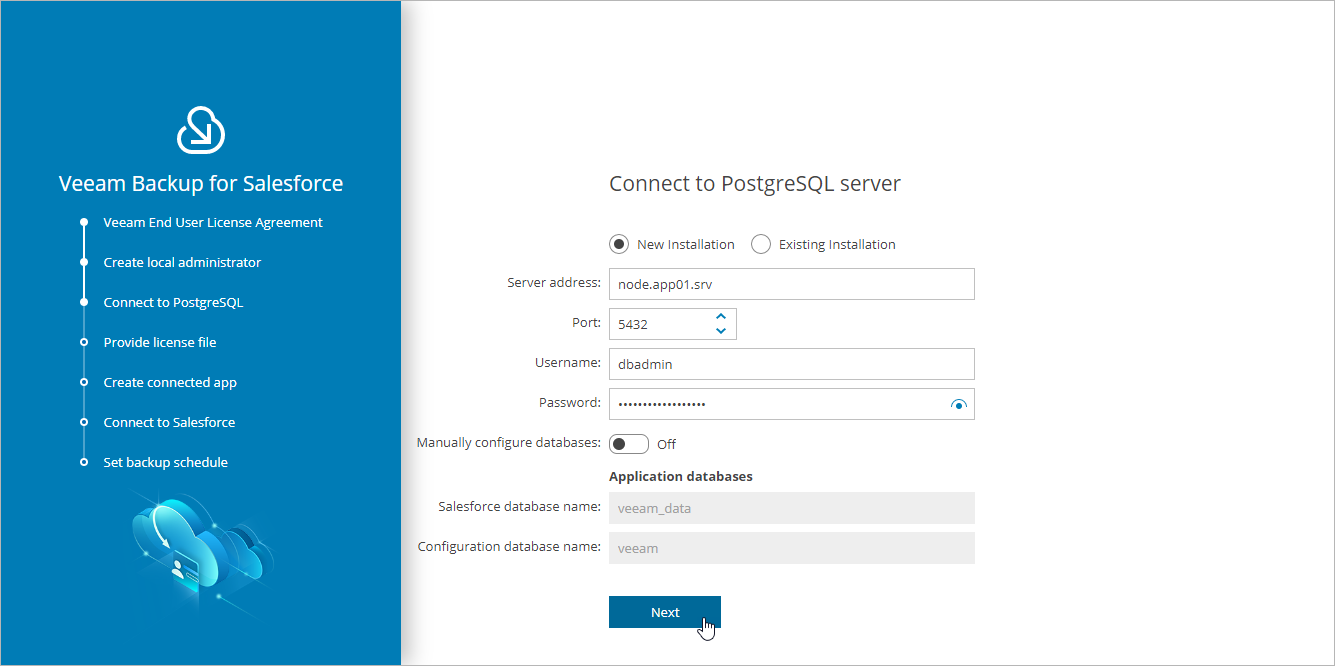Image resolution: width=1335 pixels, height=666 pixels.
Task: Show password using the eye icon
Action: click(x=959, y=404)
